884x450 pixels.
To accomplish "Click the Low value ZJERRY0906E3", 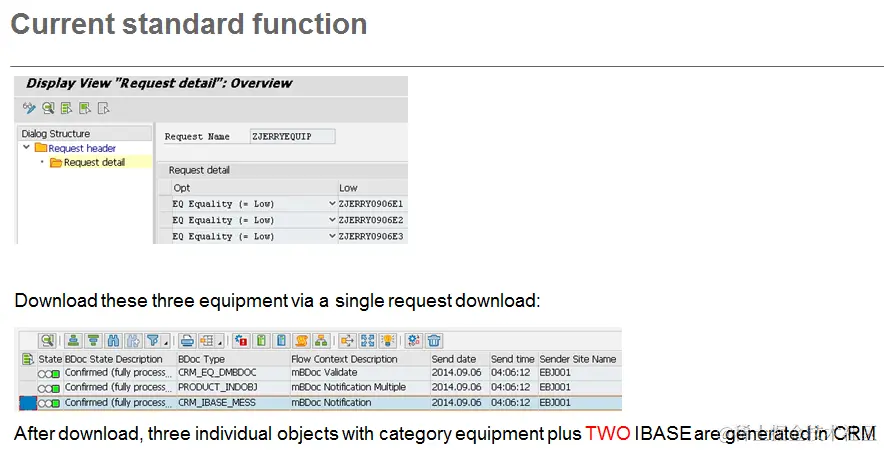I will 371,236.
